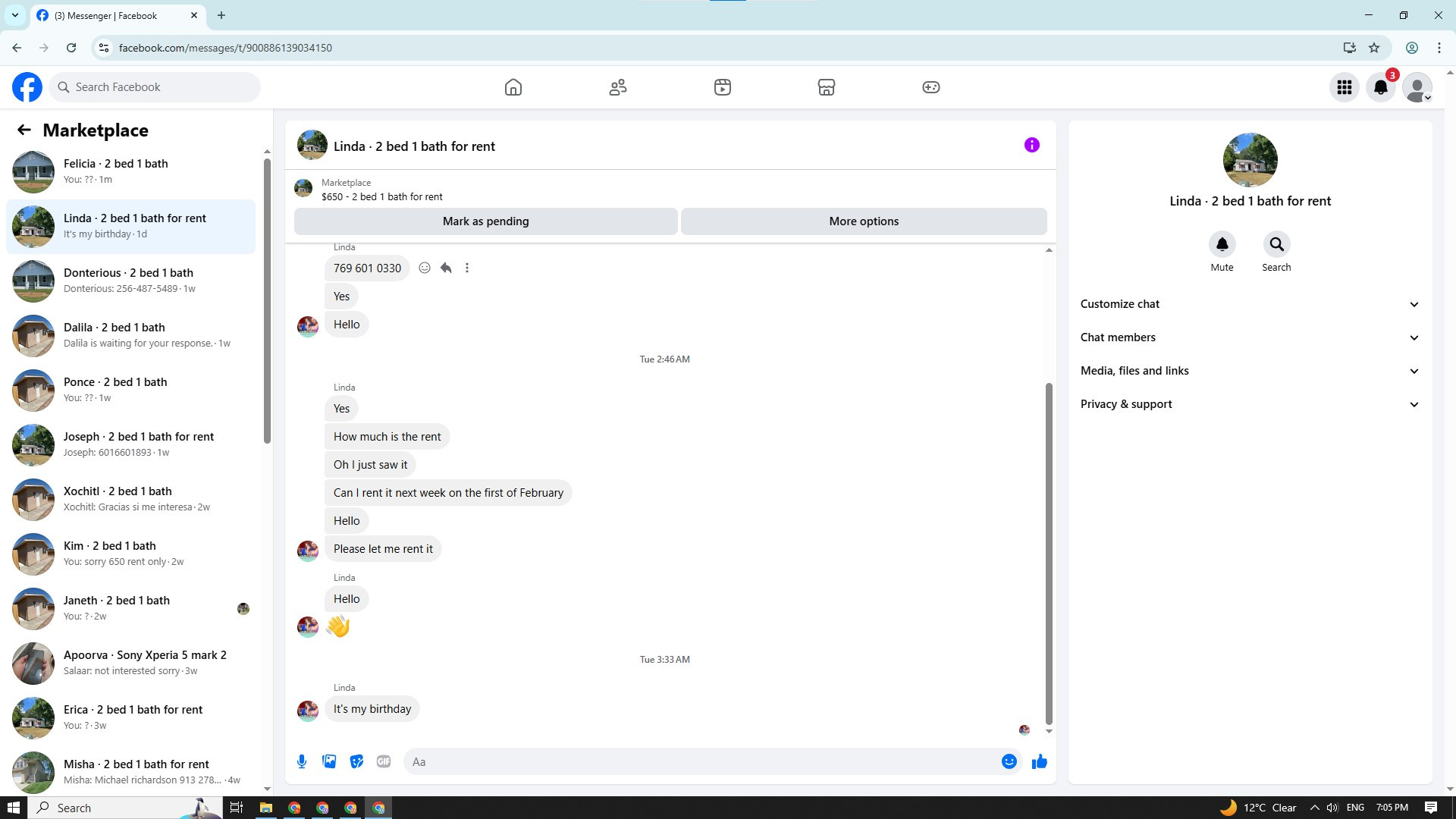The image size is (1456, 819).
Task: Expand the Customize chat section
Action: (1250, 304)
